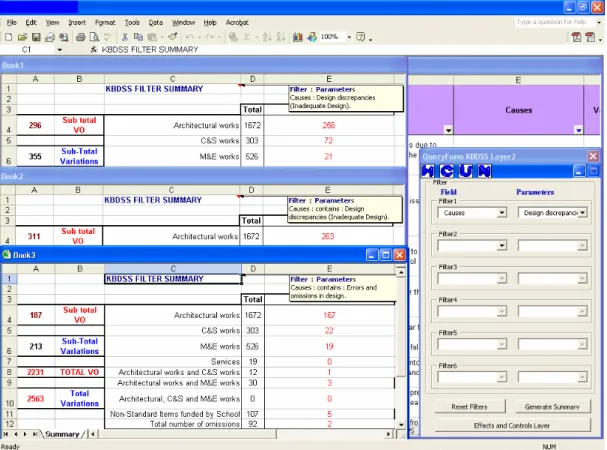Open the Insert menu

(77, 22)
